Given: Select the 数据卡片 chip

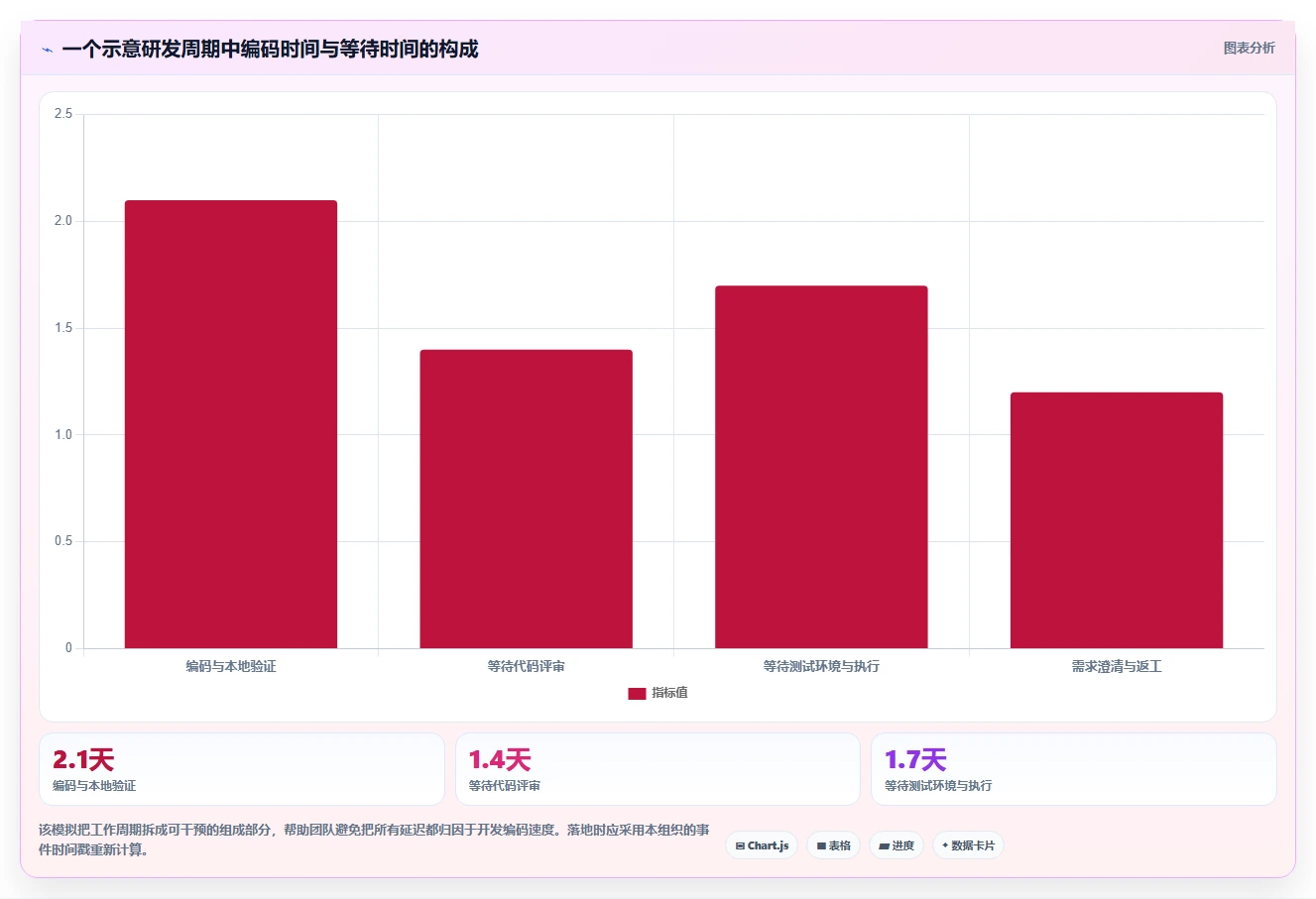Looking at the screenshot, I should tap(968, 845).
